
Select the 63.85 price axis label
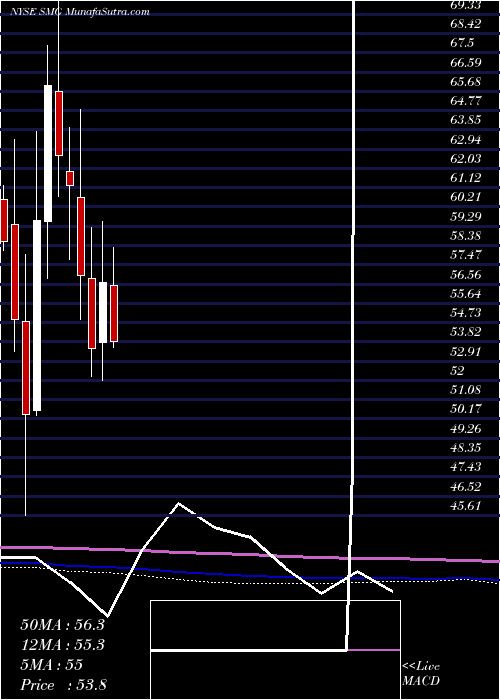coord(466,120)
